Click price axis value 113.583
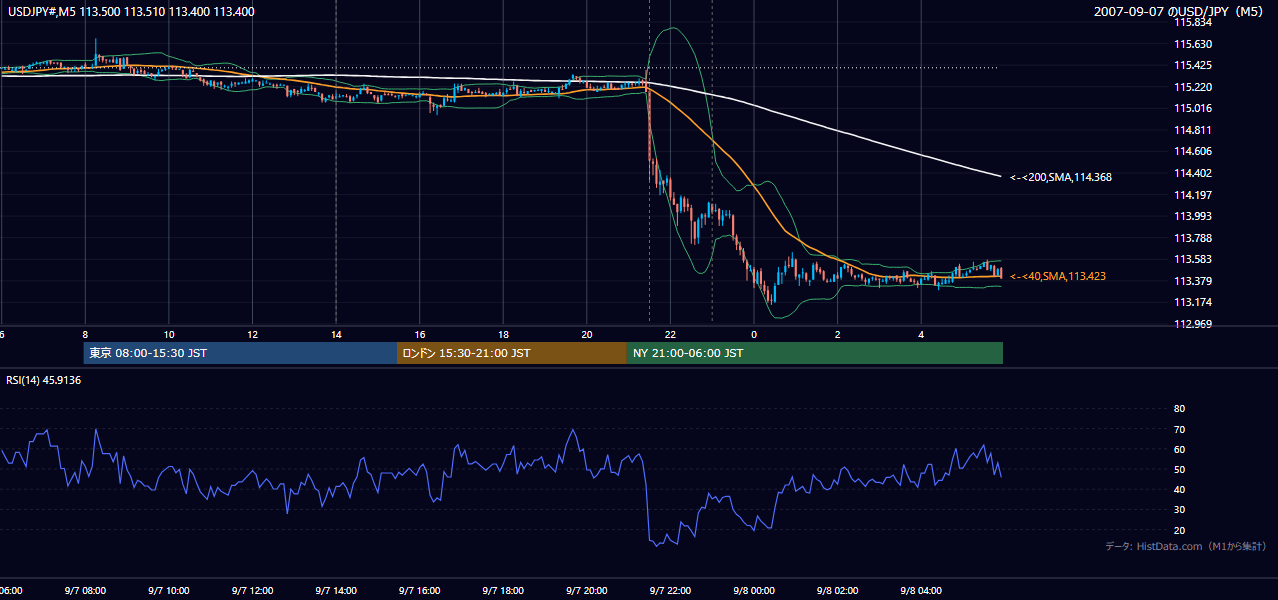1278x600 pixels. pos(1192,259)
